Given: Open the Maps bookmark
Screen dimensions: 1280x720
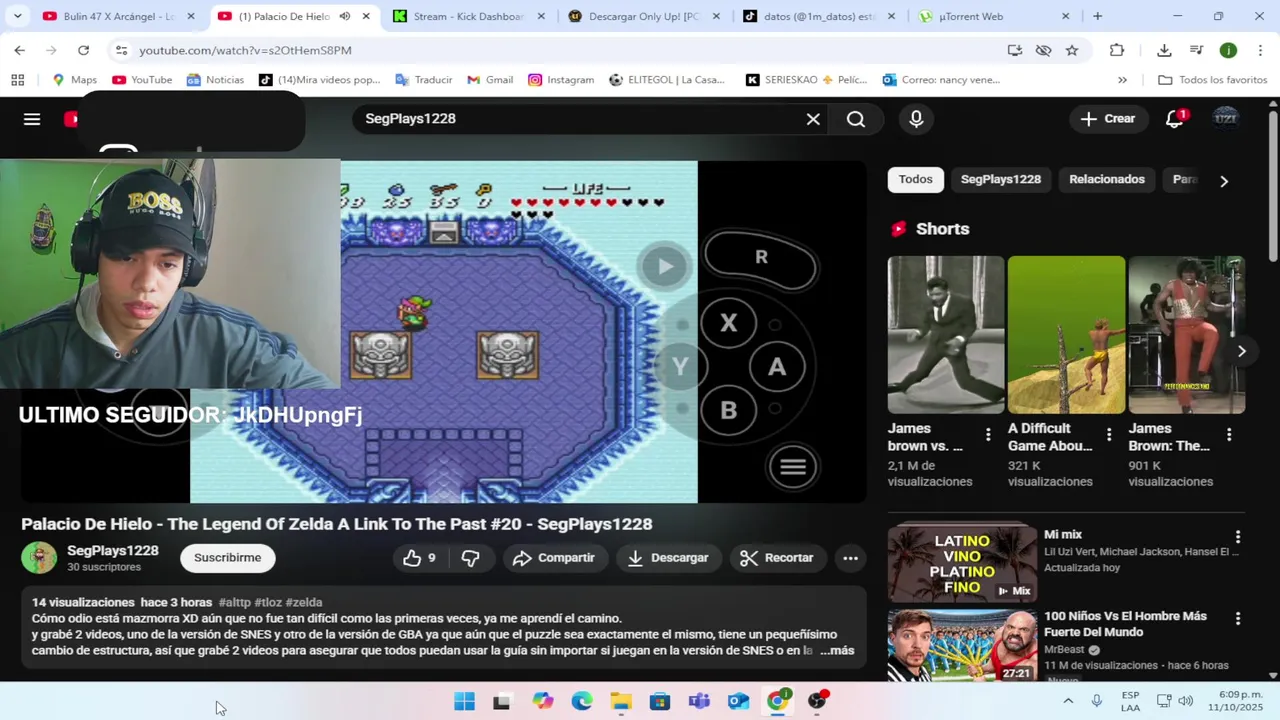Looking at the screenshot, I should point(74,80).
